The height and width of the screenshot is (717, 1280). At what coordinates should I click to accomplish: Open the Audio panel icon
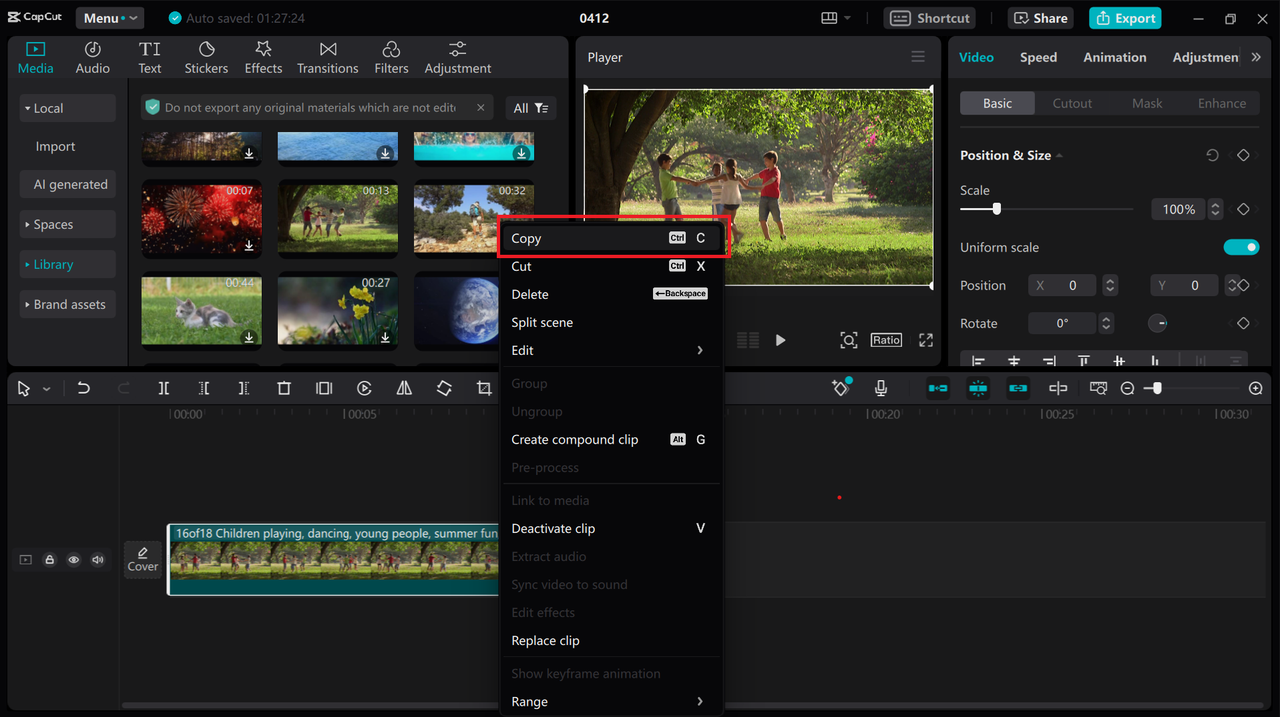point(92,57)
